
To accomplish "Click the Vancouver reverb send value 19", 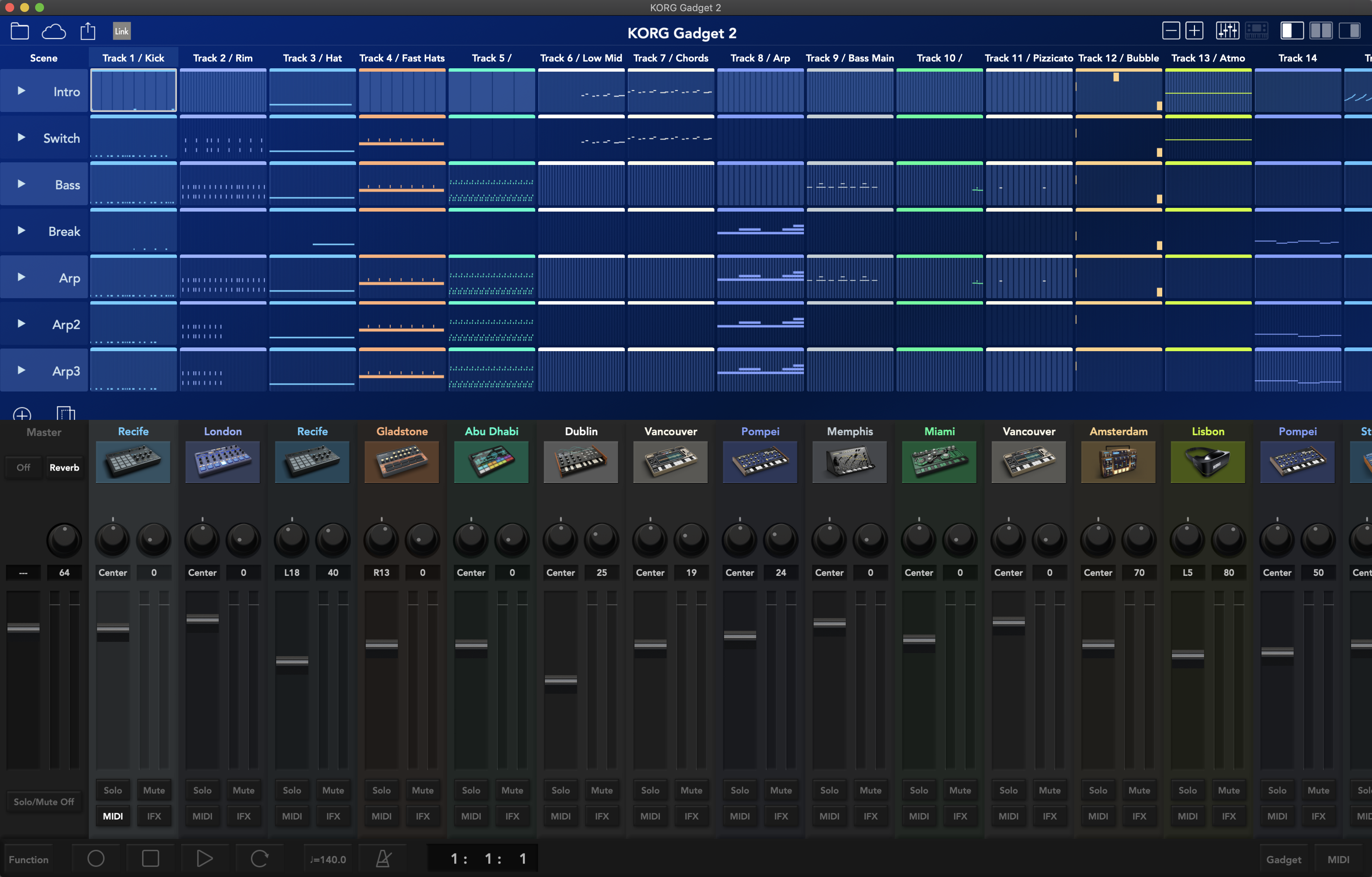I will click(691, 572).
